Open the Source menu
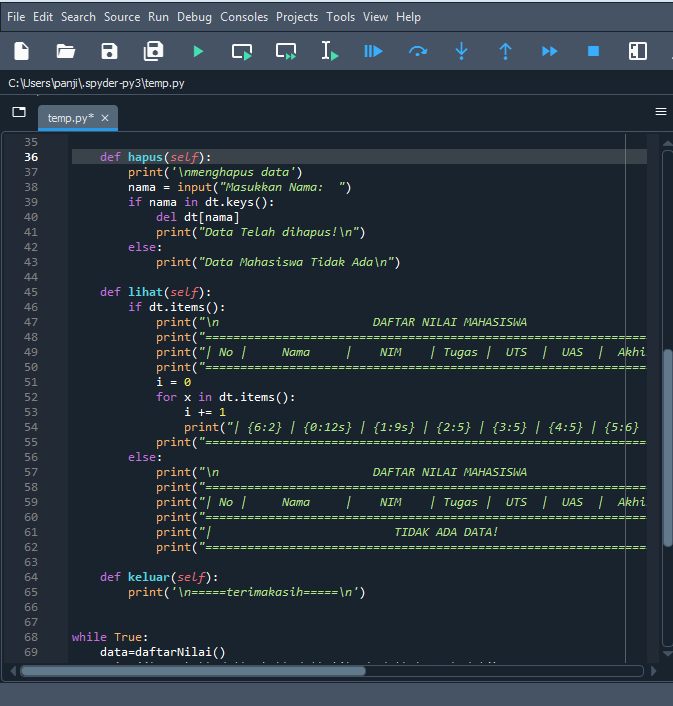This screenshot has height=706, width=673. point(122,17)
